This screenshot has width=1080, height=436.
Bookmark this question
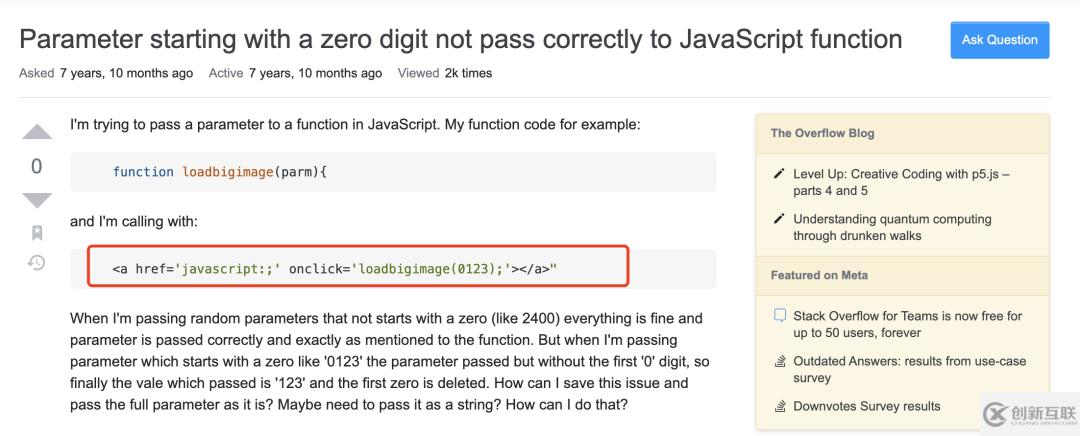point(37,232)
